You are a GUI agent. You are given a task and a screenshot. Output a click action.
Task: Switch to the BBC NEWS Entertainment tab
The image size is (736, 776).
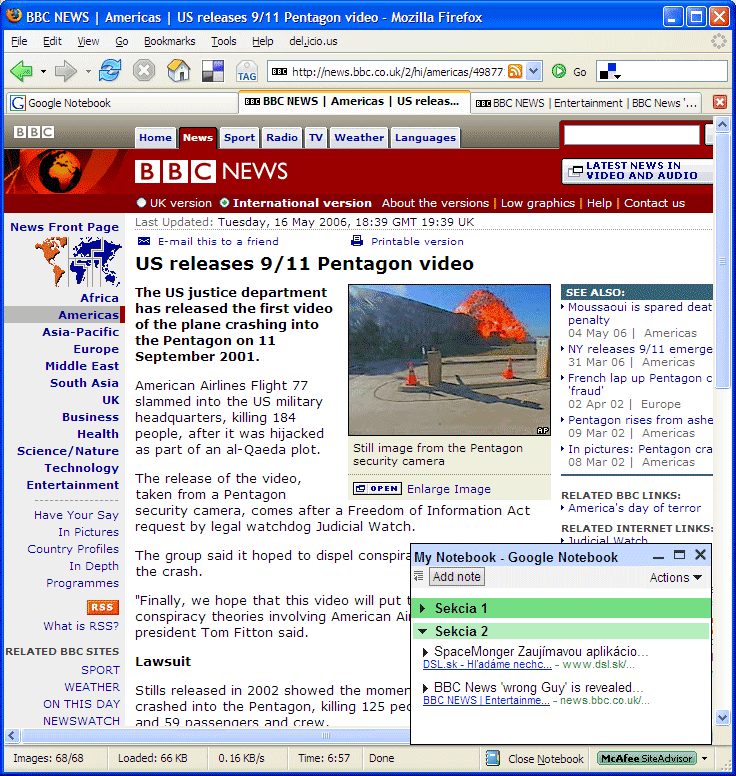coord(586,103)
